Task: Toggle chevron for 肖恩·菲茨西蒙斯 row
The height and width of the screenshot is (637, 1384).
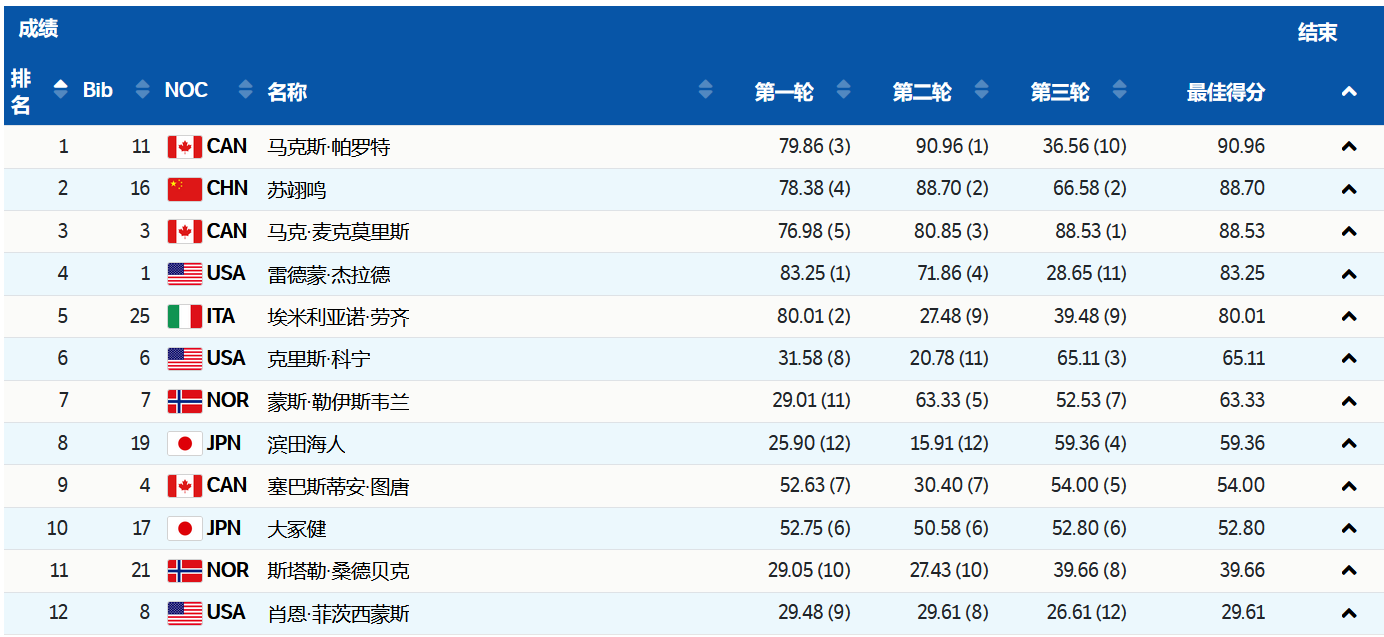Action: pyautogui.click(x=1349, y=613)
